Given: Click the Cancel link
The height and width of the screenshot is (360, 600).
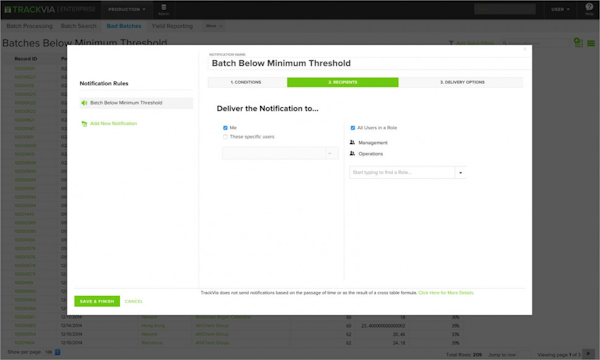Looking at the screenshot, I should [x=134, y=301].
